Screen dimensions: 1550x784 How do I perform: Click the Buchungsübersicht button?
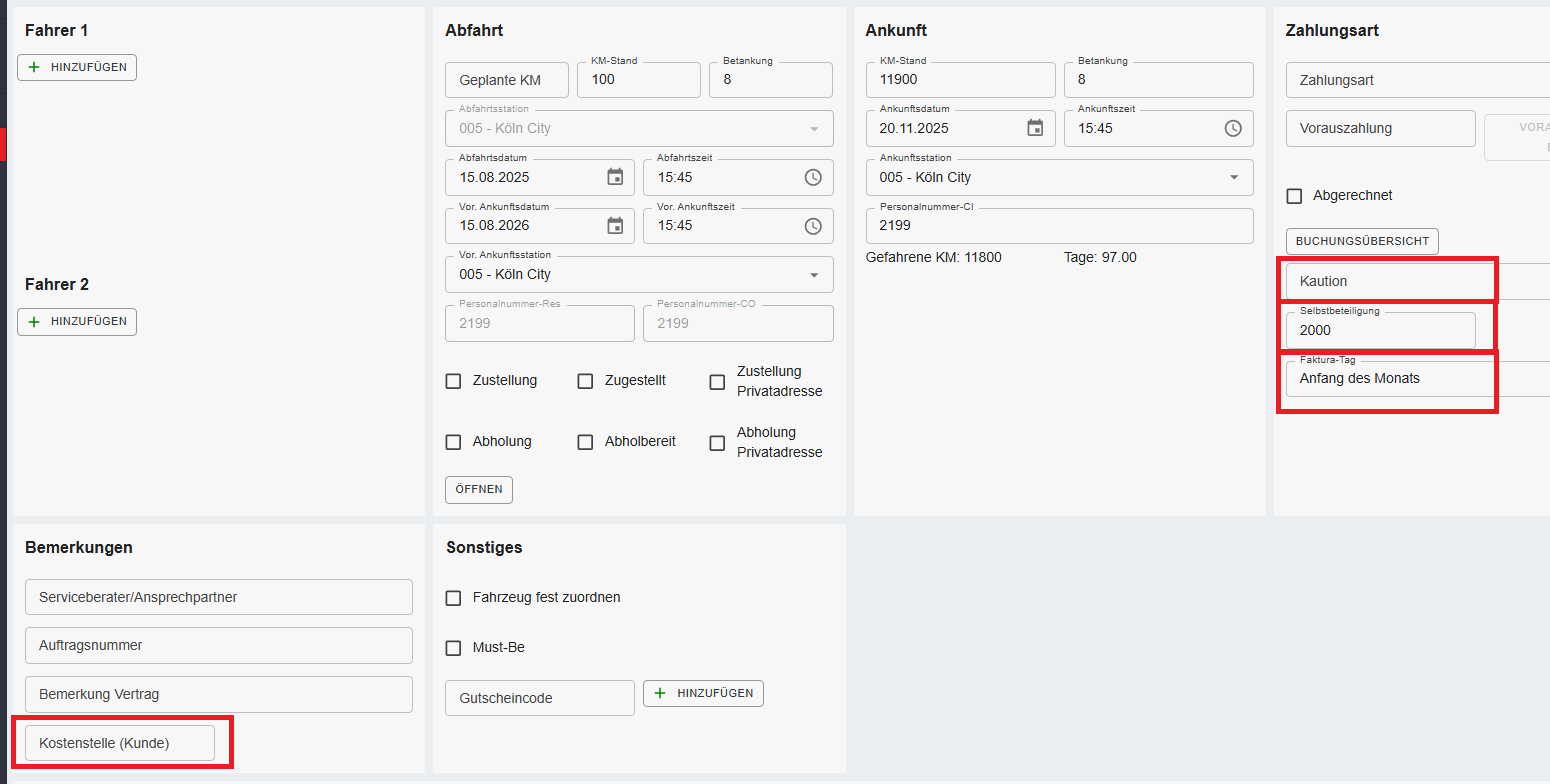[x=1362, y=241]
